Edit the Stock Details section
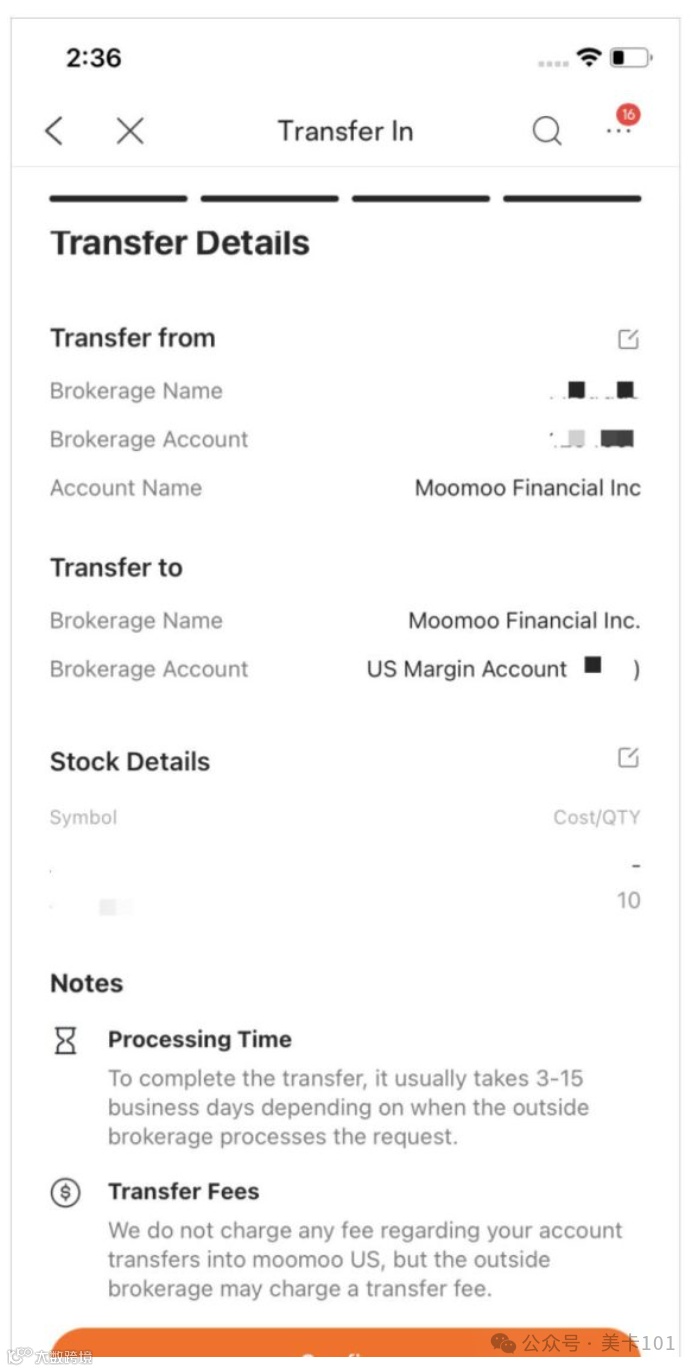This screenshot has width=698, height=1371. 628,758
